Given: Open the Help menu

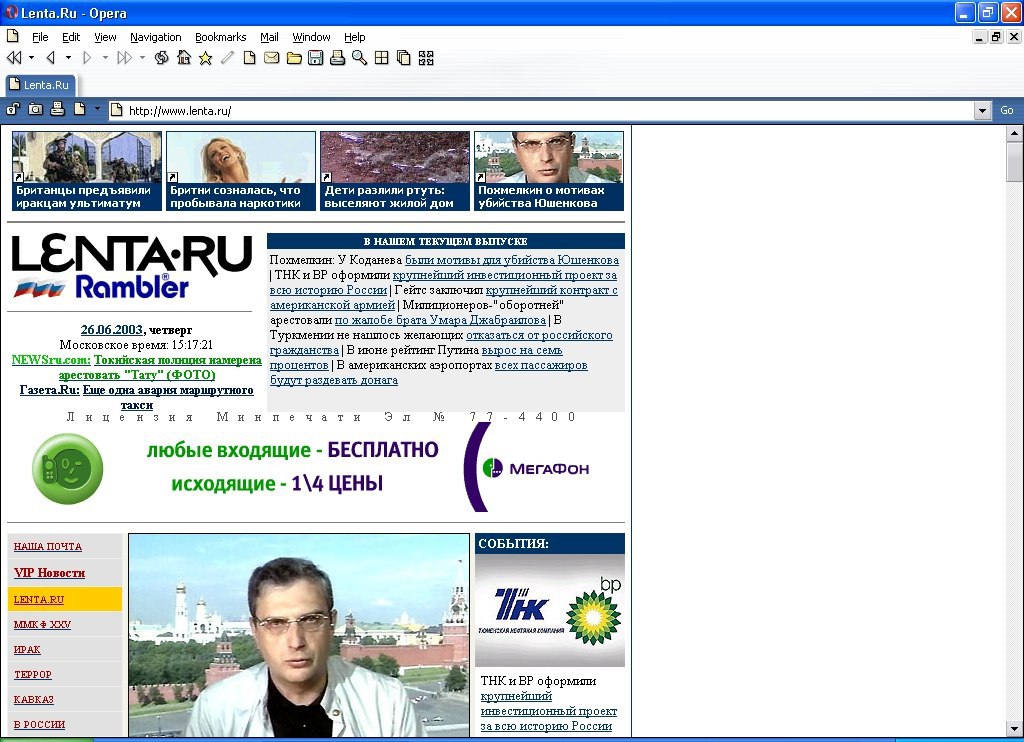Looking at the screenshot, I should tap(355, 37).
